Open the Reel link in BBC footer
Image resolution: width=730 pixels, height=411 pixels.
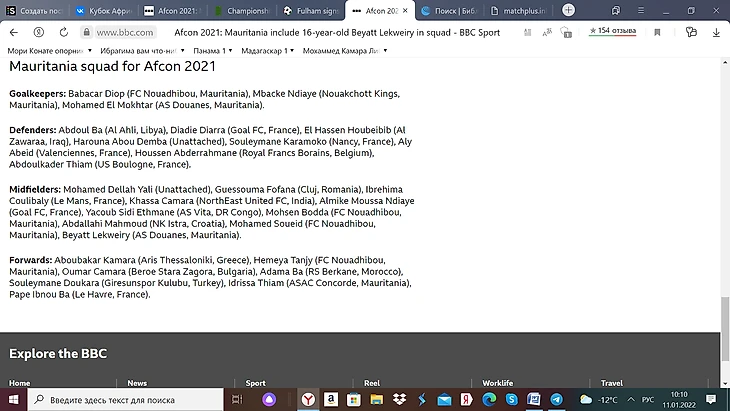tap(372, 383)
